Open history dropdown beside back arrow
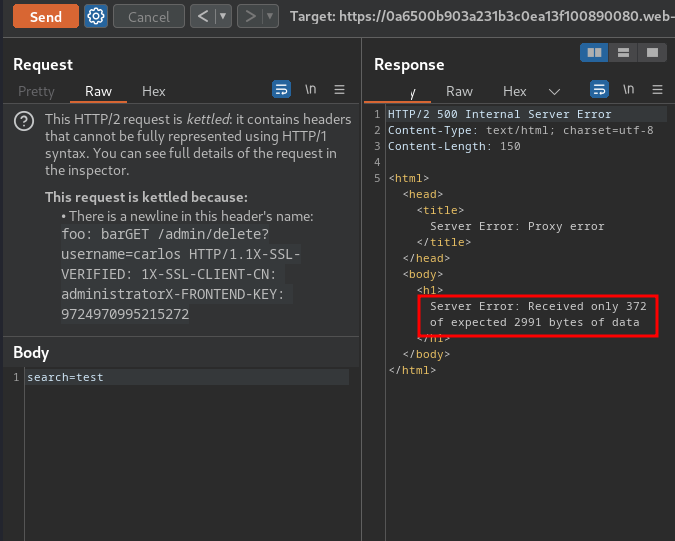Screen dimensions: 675x541 tap(223, 16)
